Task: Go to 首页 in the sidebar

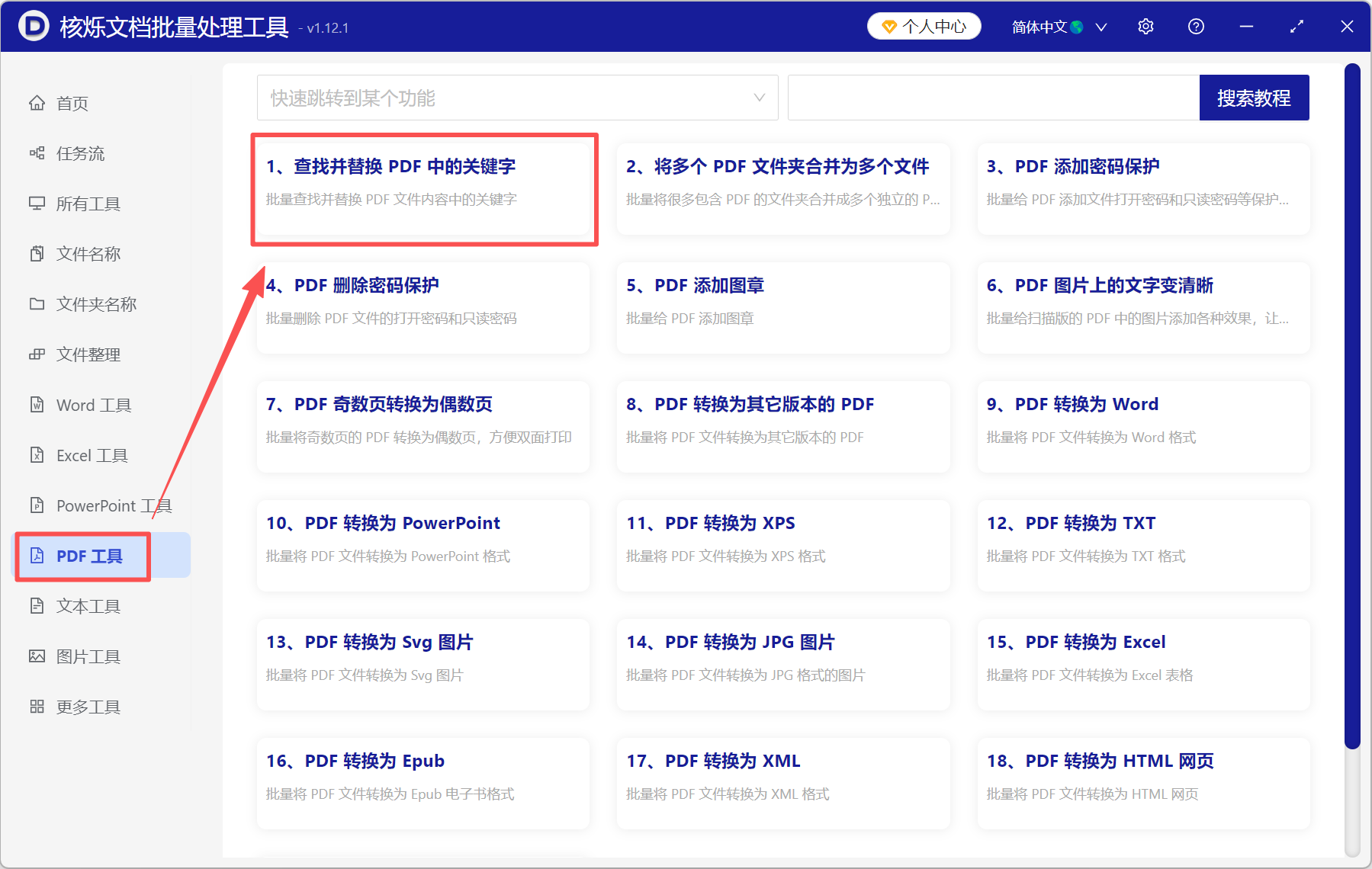Action: [71, 103]
